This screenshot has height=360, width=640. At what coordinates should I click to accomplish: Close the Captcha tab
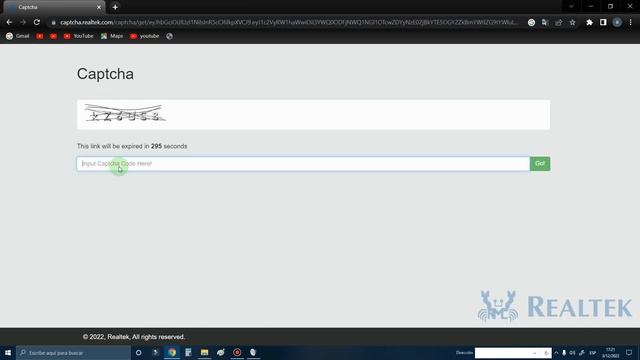(x=99, y=7)
